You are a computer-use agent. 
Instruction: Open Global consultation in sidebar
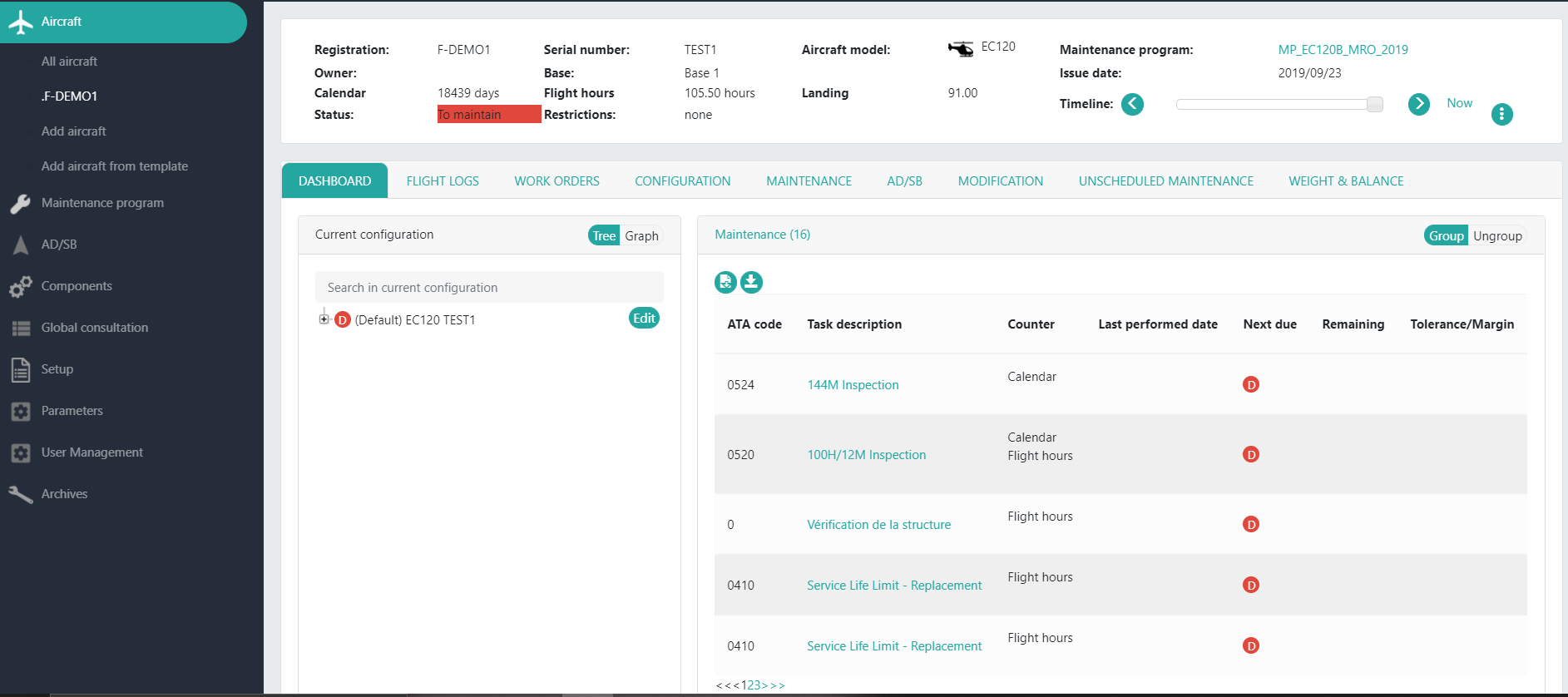pos(94,328)
